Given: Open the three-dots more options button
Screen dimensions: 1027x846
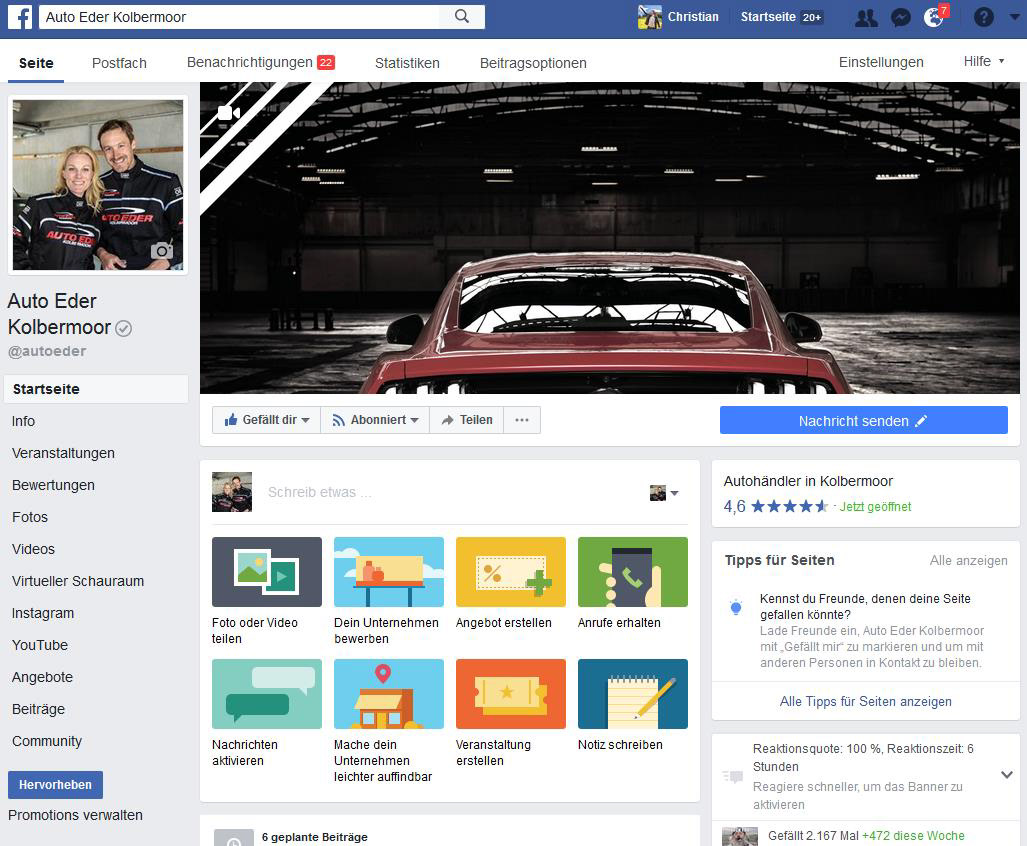Looking at the screenshot, I should (x=522, y=420).
